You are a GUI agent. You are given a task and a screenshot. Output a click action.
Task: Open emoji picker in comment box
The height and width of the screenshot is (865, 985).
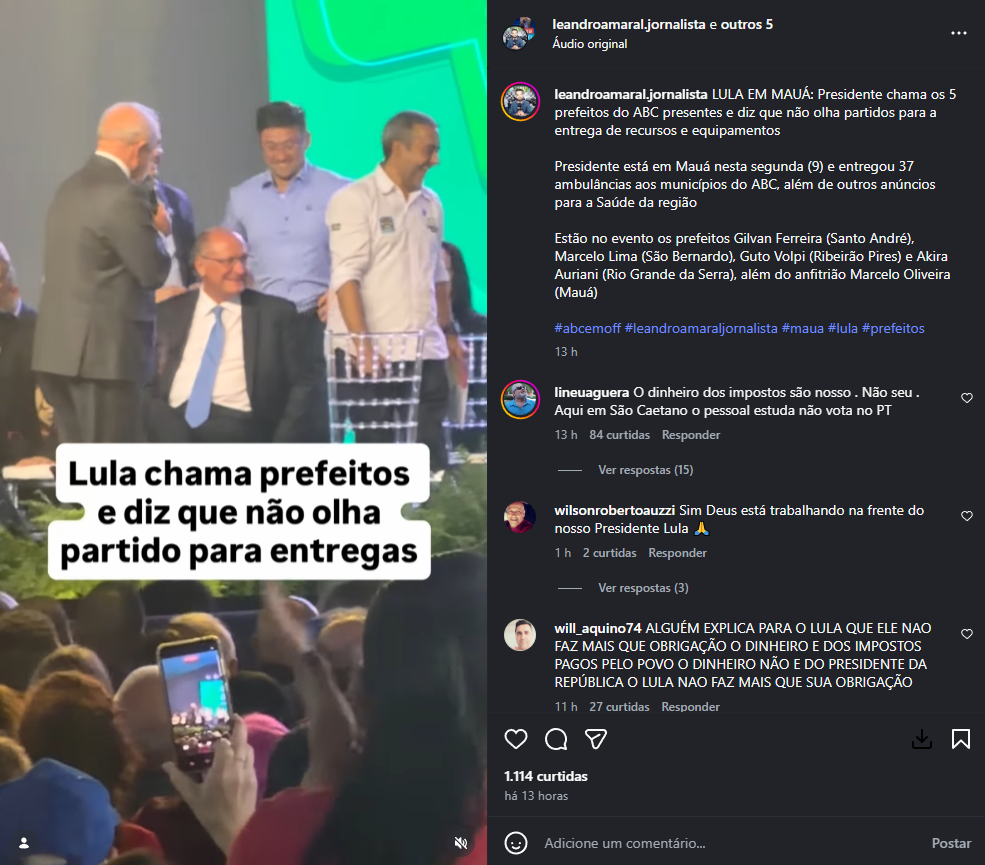pos(516,843)
